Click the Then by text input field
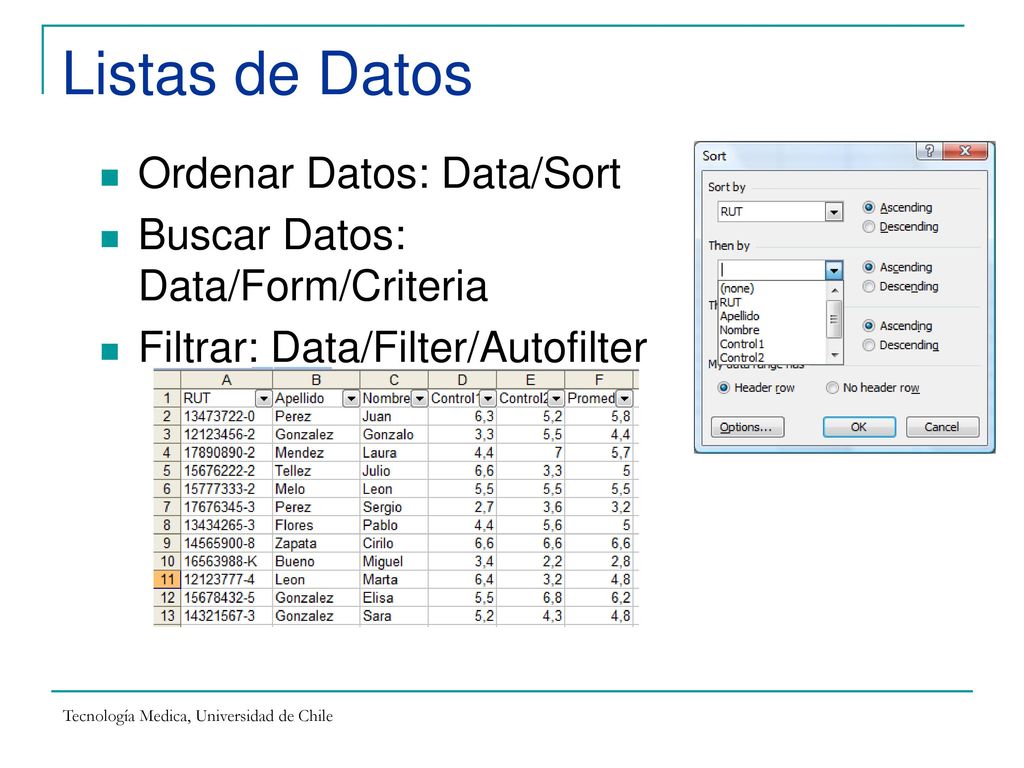This screenshot has height=768, width=1024. pyautogui.click(x=771, y=270)
